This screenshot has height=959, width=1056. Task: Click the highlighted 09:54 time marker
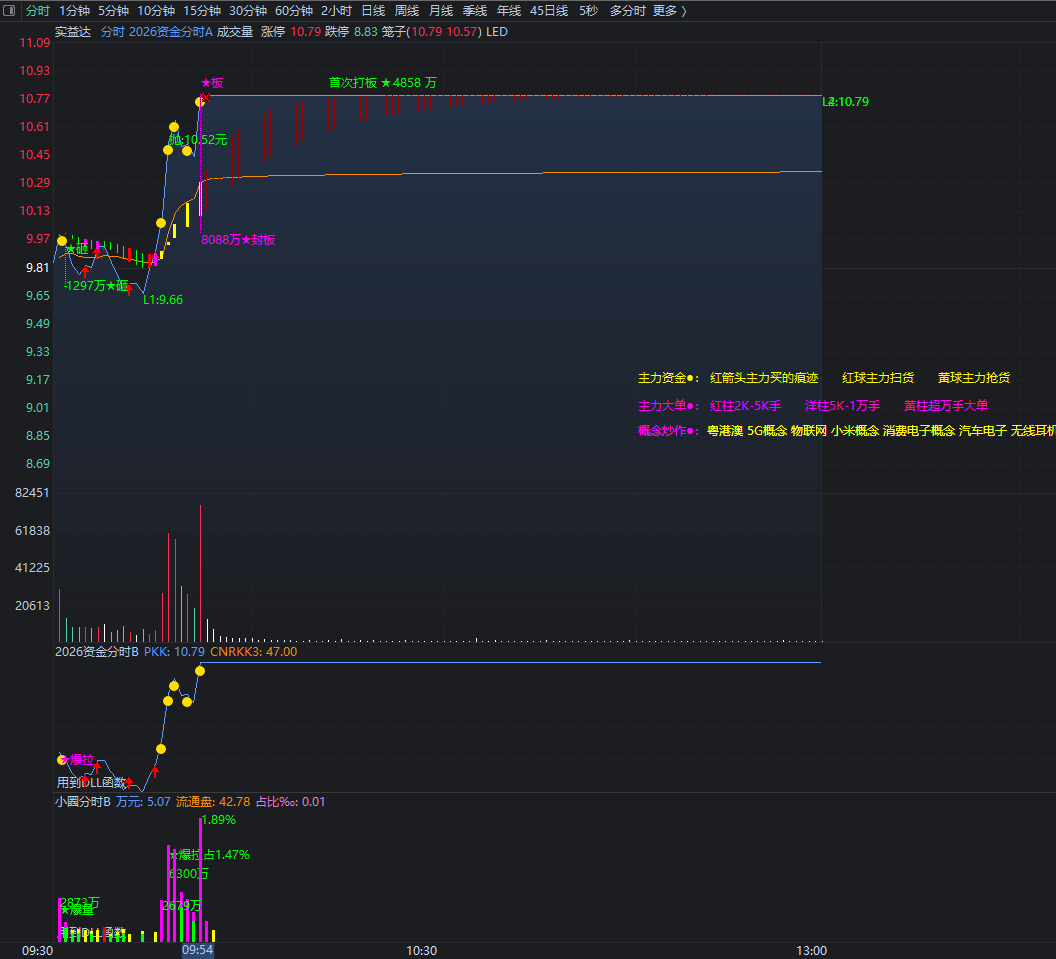click(197, 950)
